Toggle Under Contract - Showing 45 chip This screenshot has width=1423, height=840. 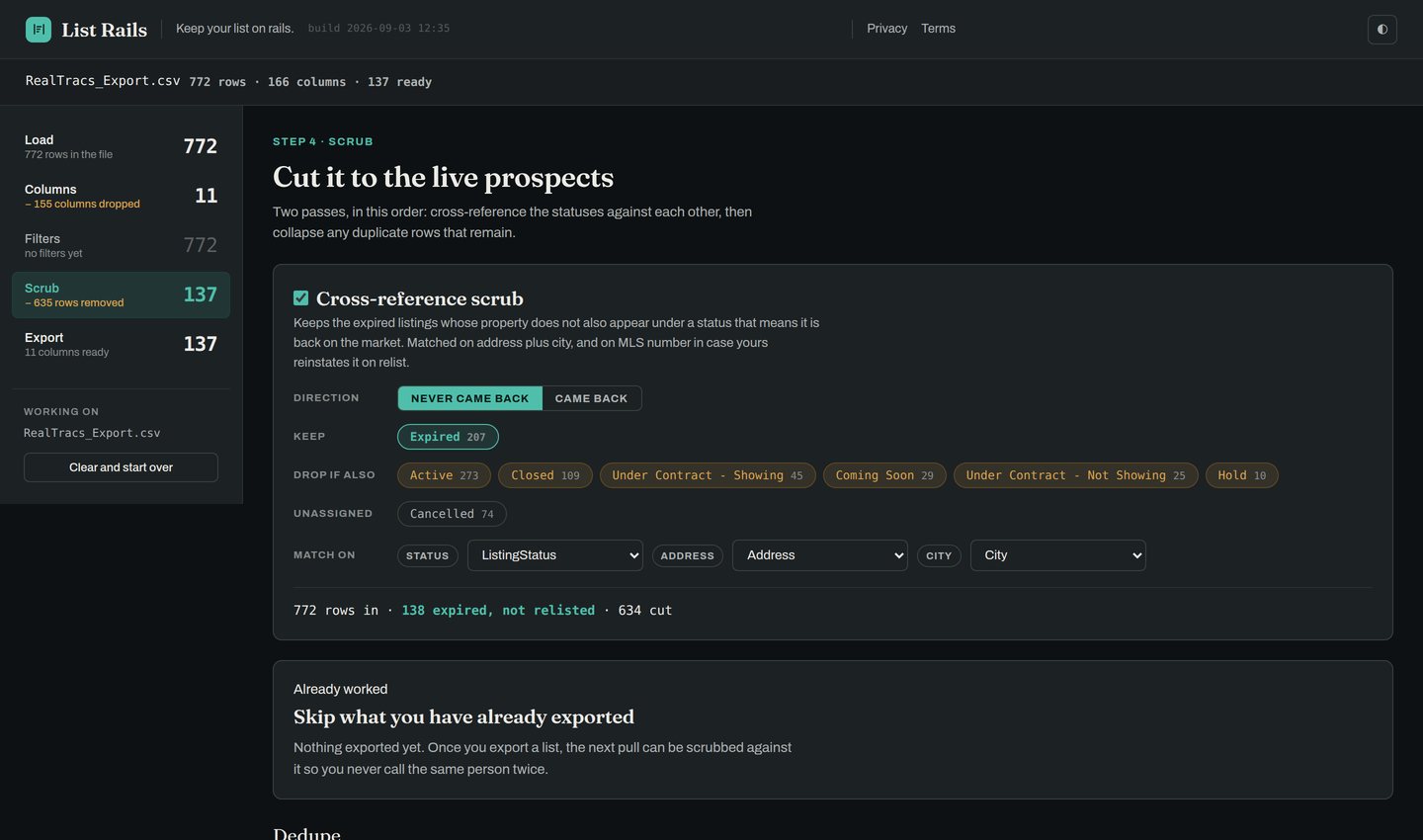(x=708, y=475)
